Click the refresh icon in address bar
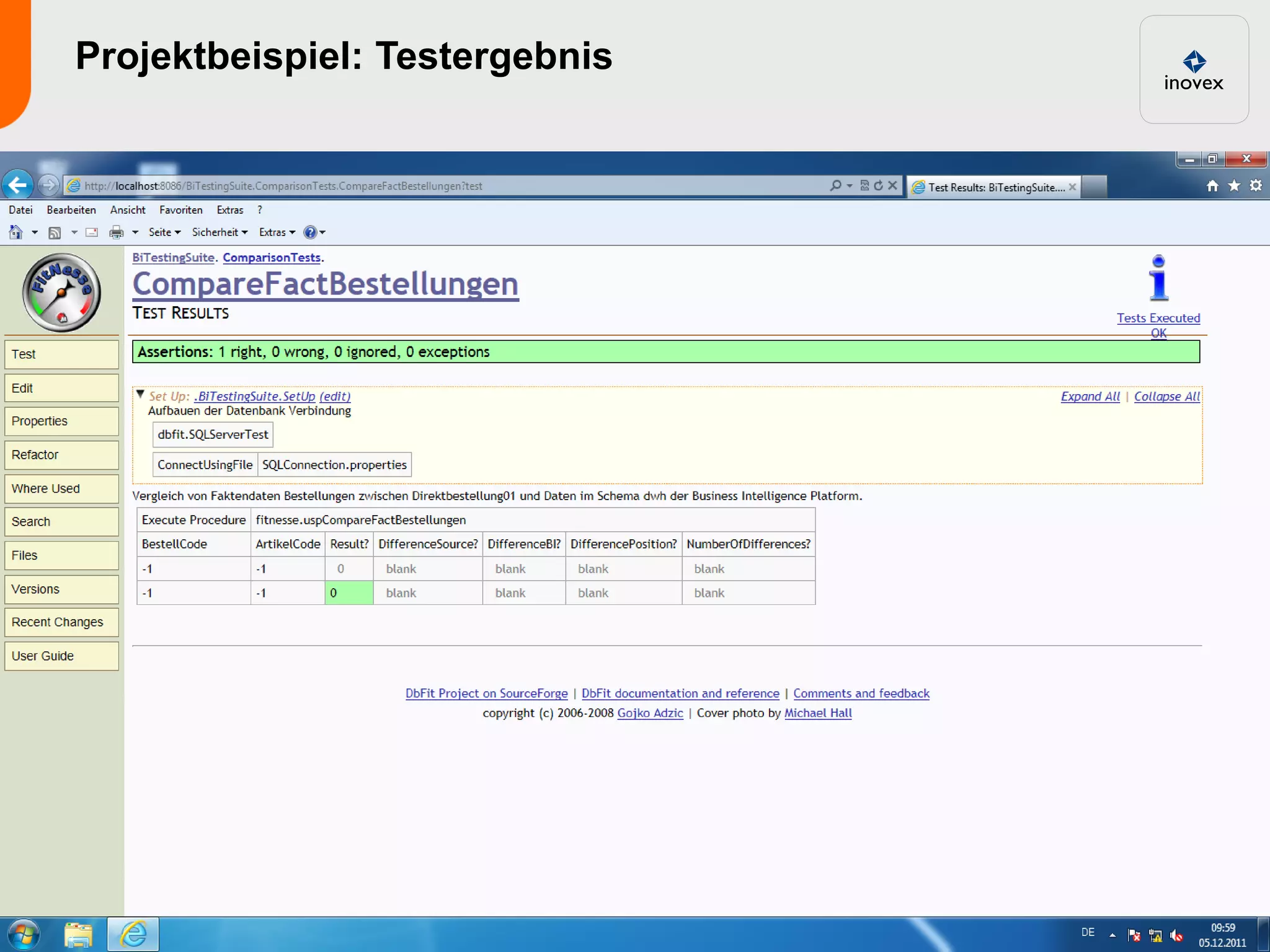Viewport: 1270px width, 952px height. pos(878,185)
